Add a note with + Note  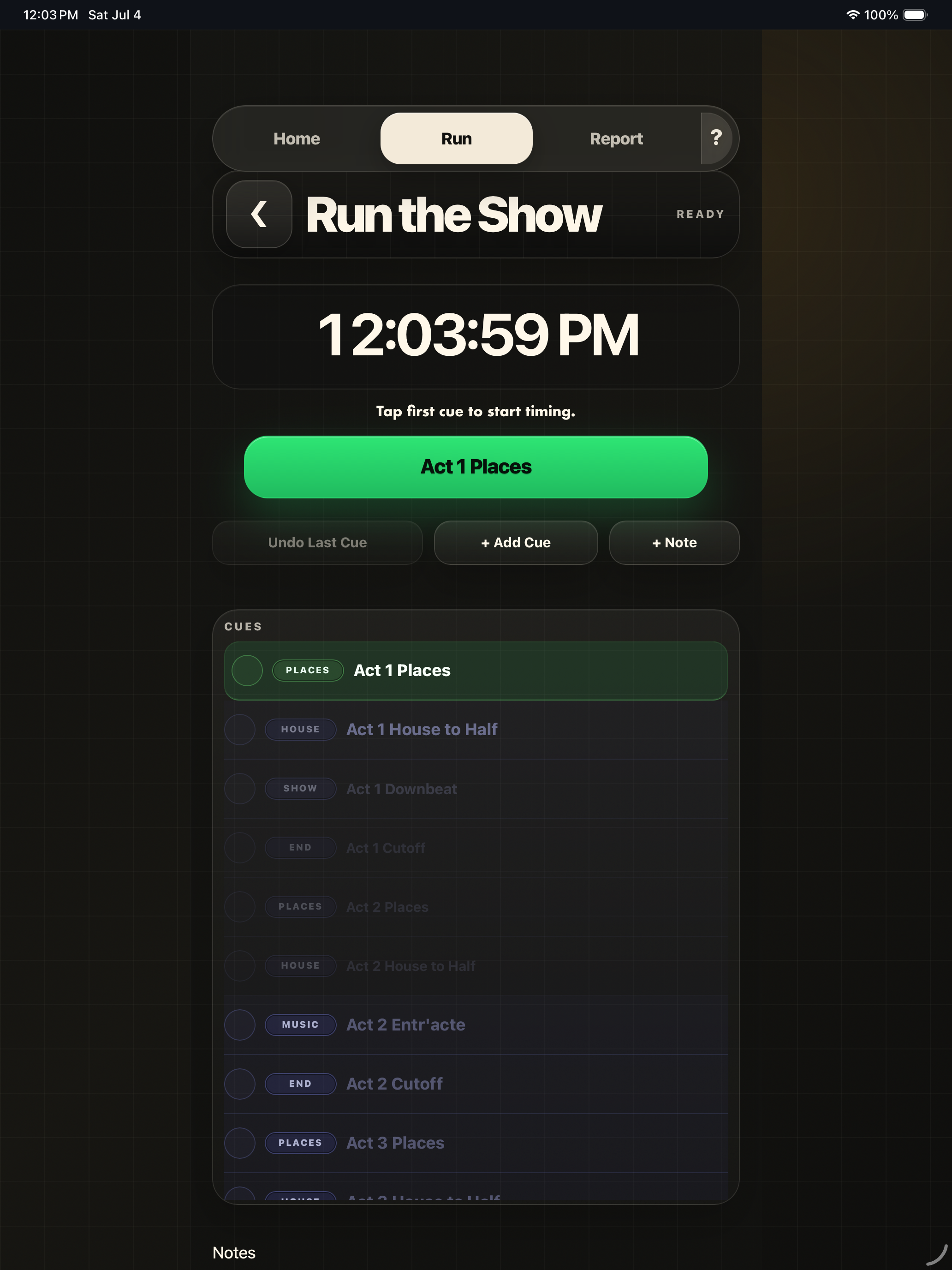pyautogui.click(x=674, y=543)
